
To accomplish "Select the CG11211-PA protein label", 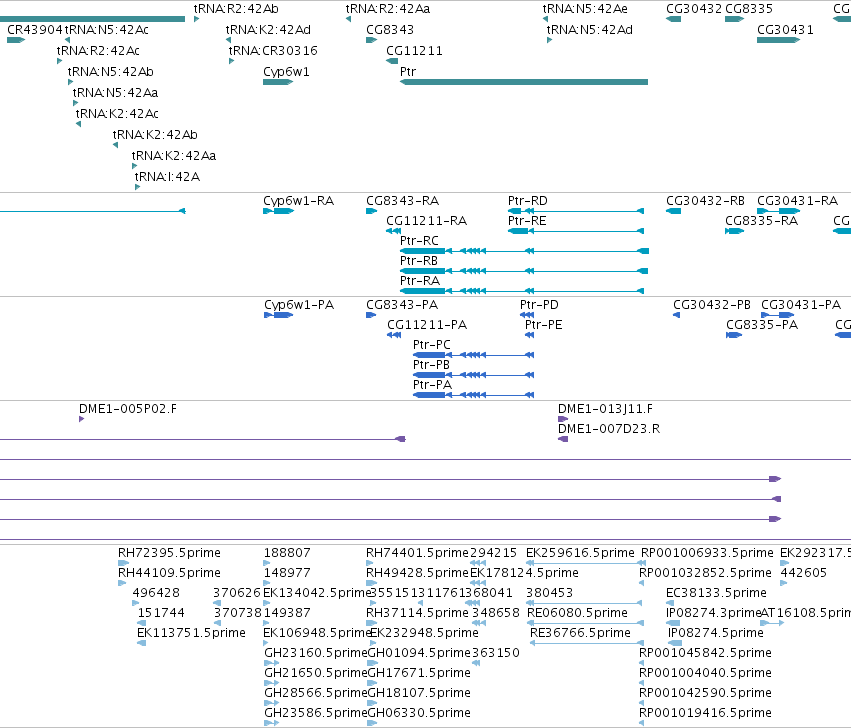I will coord(427,325).
